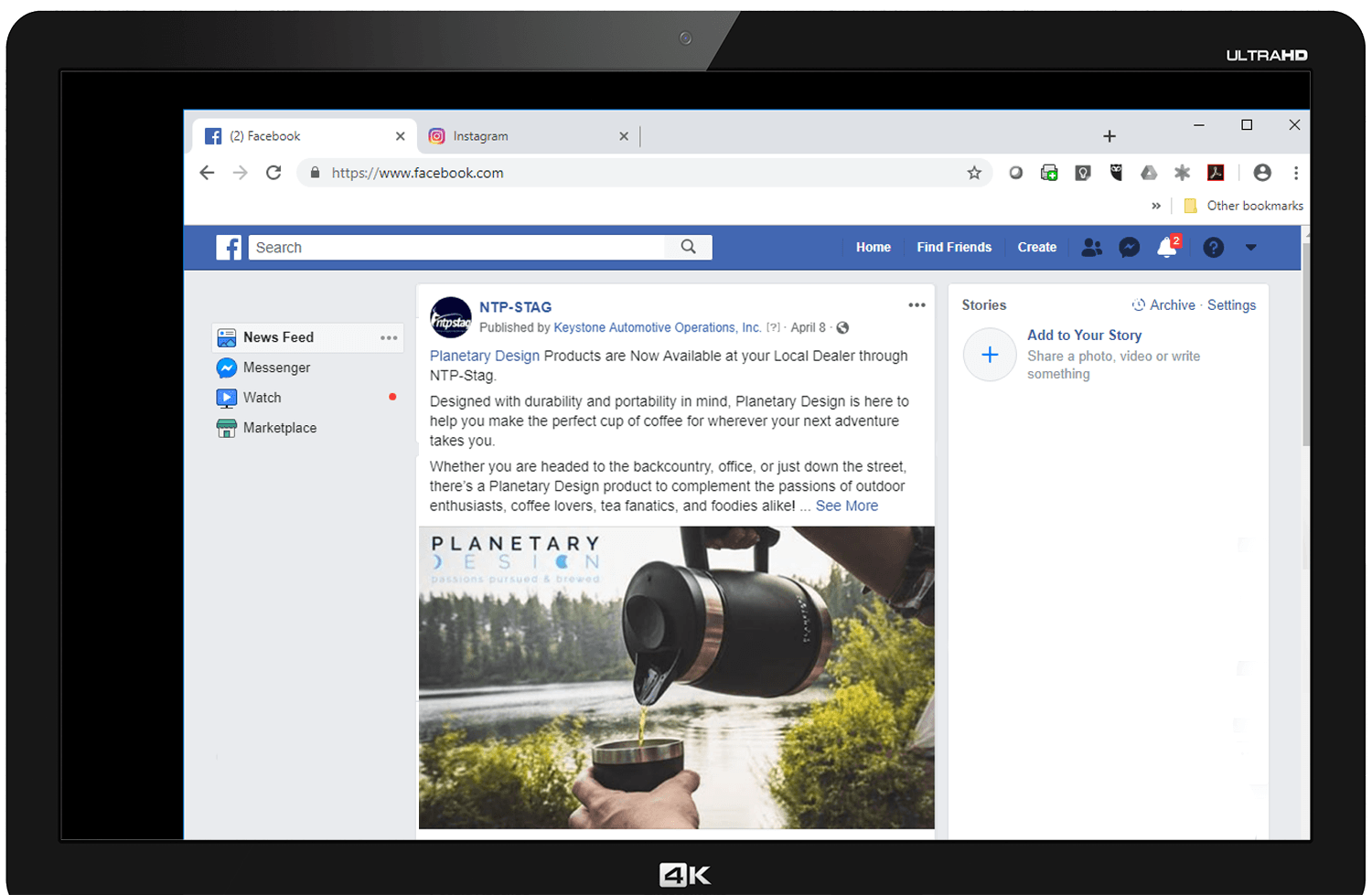Open Friend Requests icon
Viewport: 1372px width, 895px height.
(x=1091, y=248)
